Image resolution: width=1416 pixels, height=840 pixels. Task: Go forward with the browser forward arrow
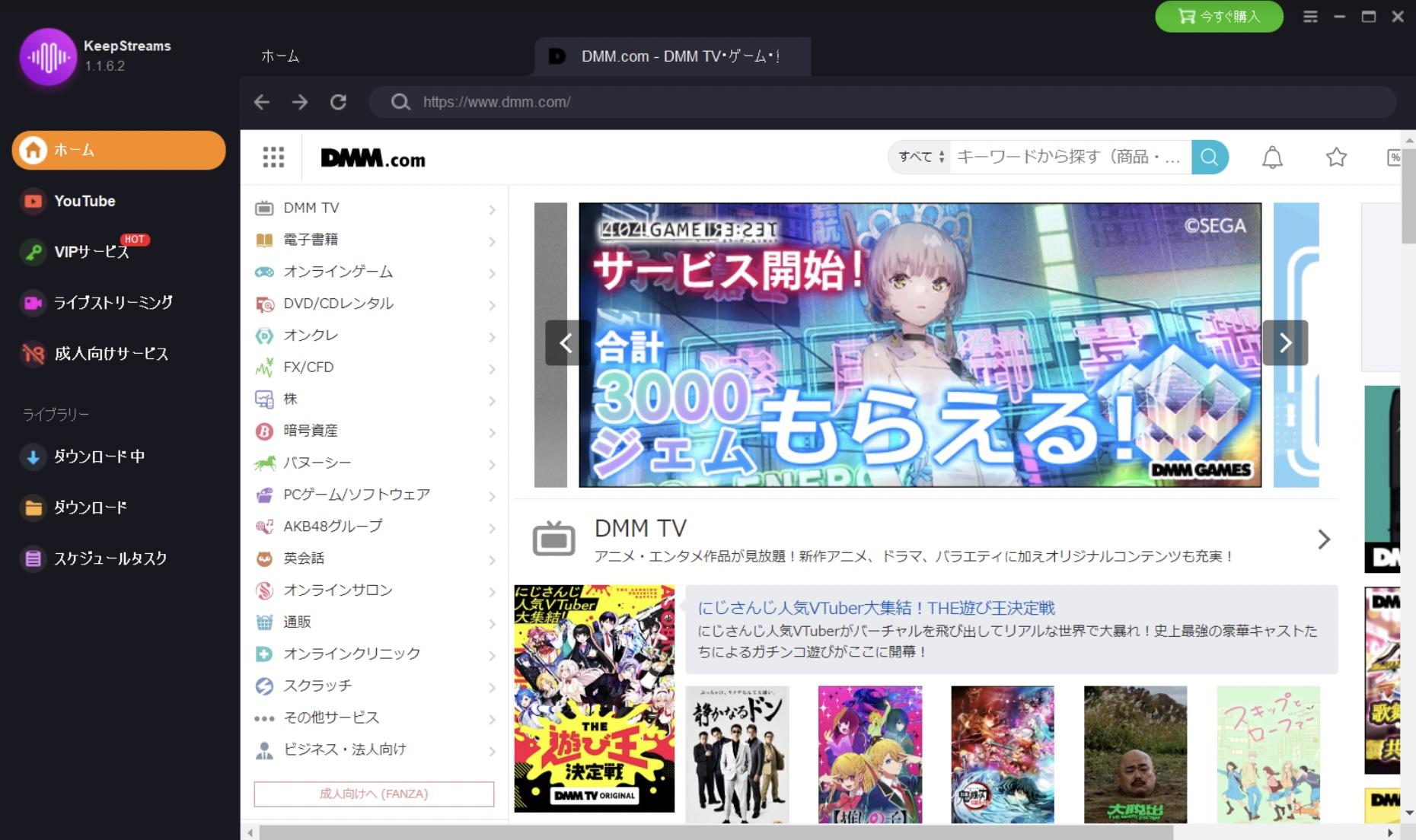tap(300, 102)
